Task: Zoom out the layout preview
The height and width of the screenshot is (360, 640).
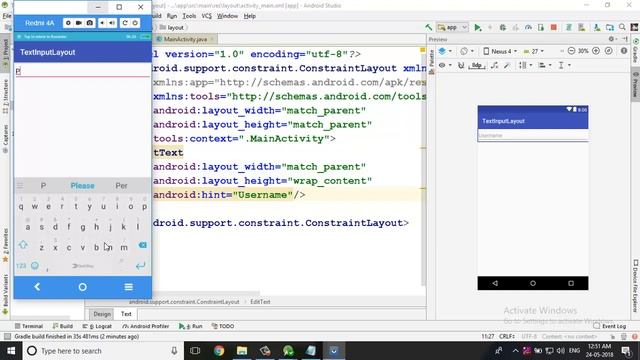Action: point(571,51)
